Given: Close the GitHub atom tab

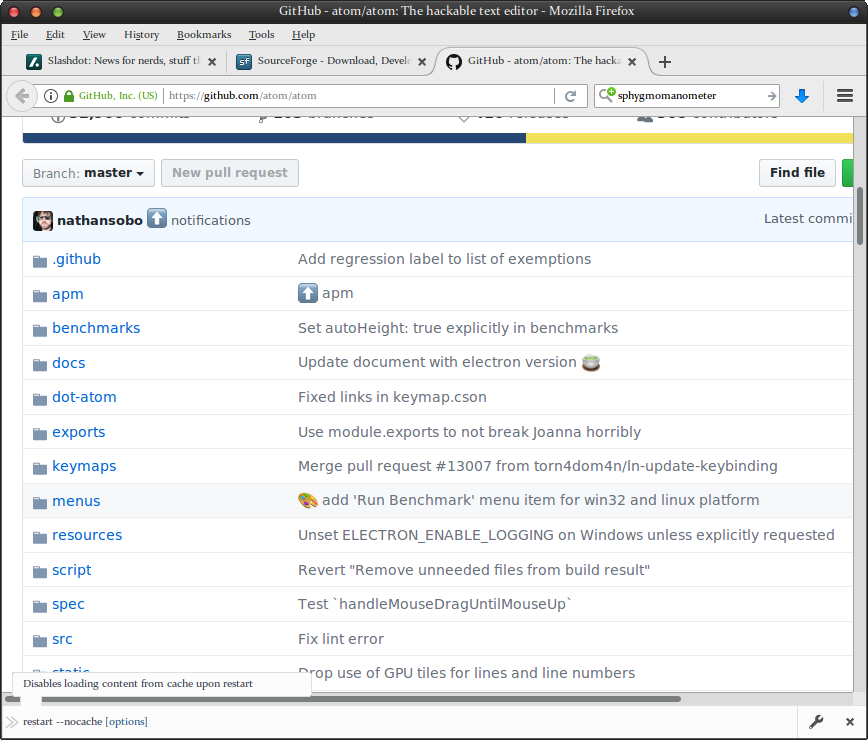Looking at the screenshot, I should (x=632, y=62).
